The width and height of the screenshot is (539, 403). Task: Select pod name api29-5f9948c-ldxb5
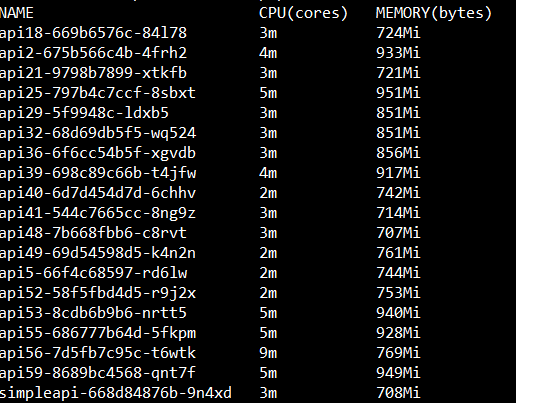(84, 113)
